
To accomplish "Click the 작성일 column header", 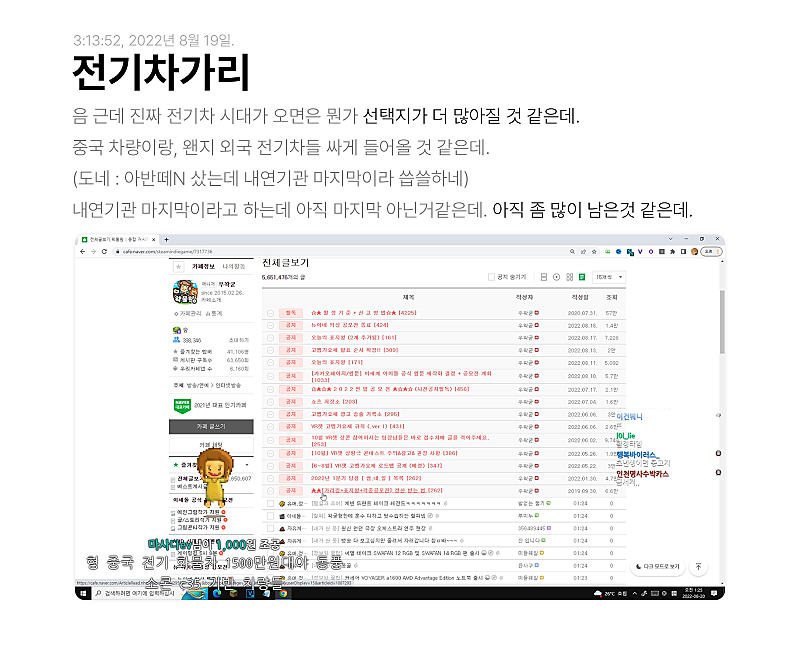I will tap(580, 297).
